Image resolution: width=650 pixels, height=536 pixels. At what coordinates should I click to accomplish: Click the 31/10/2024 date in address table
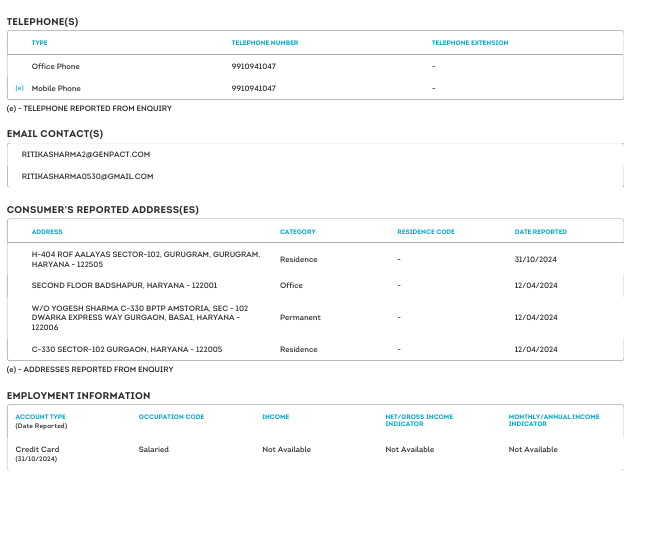point(534,259)
